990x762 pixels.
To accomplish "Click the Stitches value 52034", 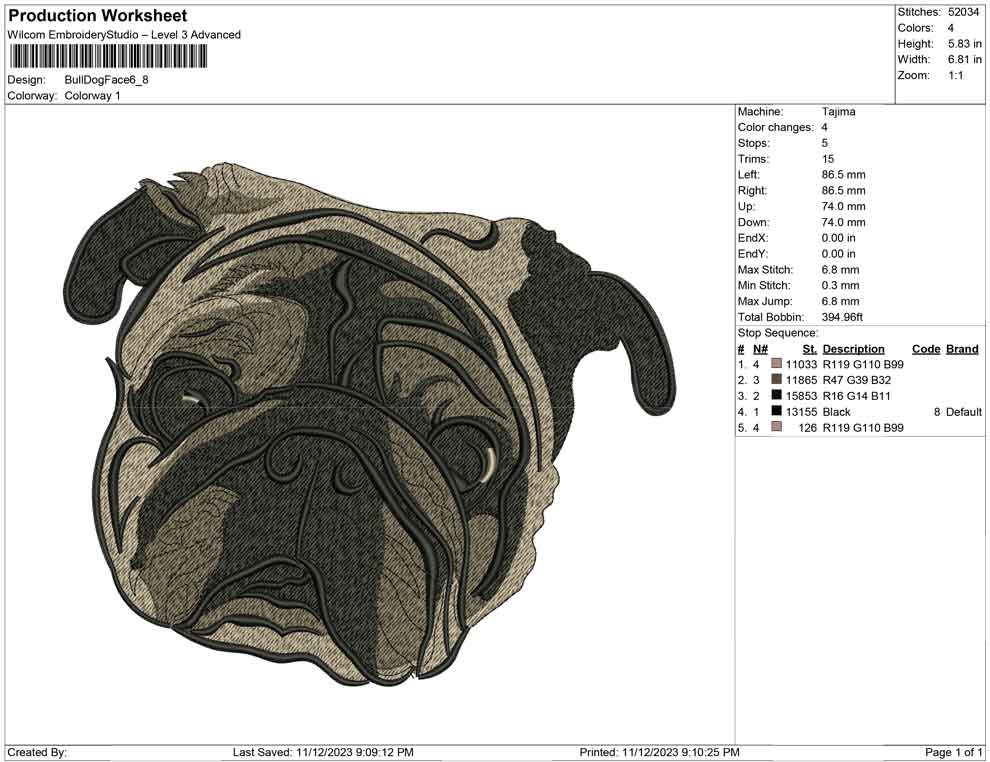I will point(963,12).
